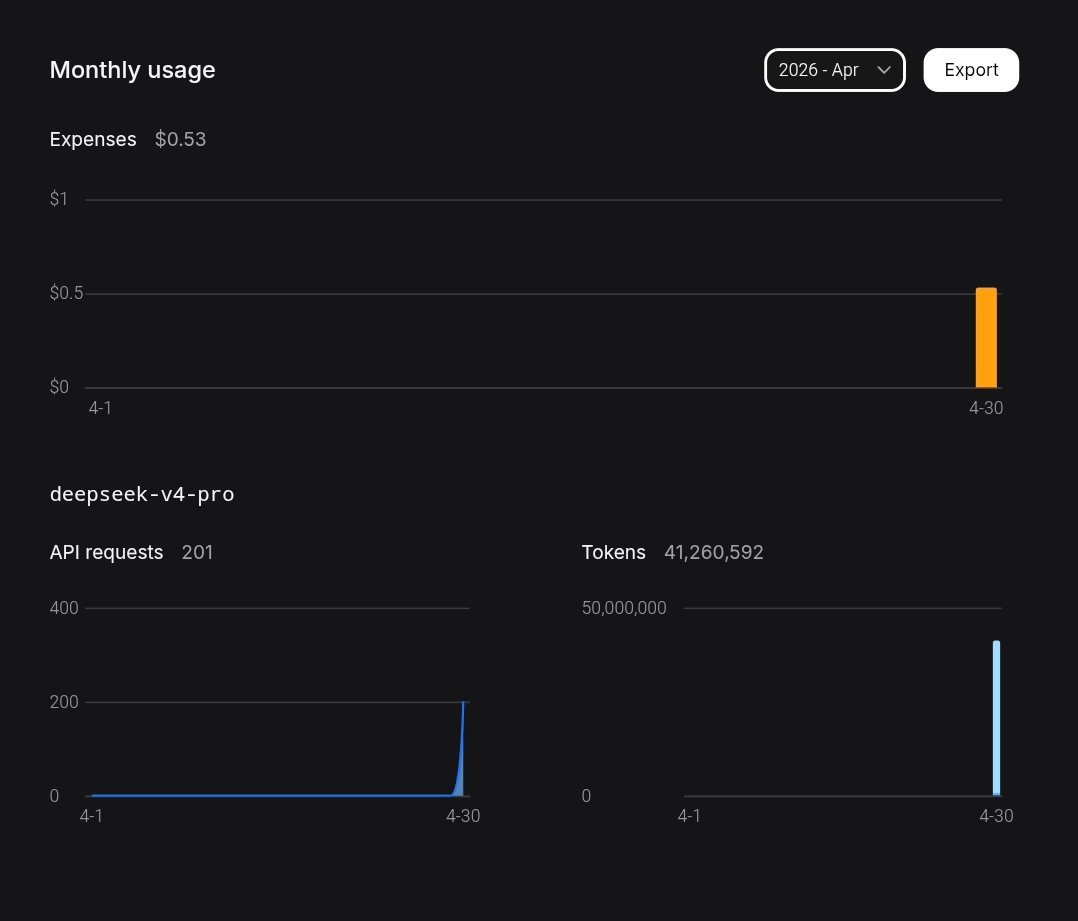
Task: Click the Expenses total $0.53
Action: click(x=180, y=140)
